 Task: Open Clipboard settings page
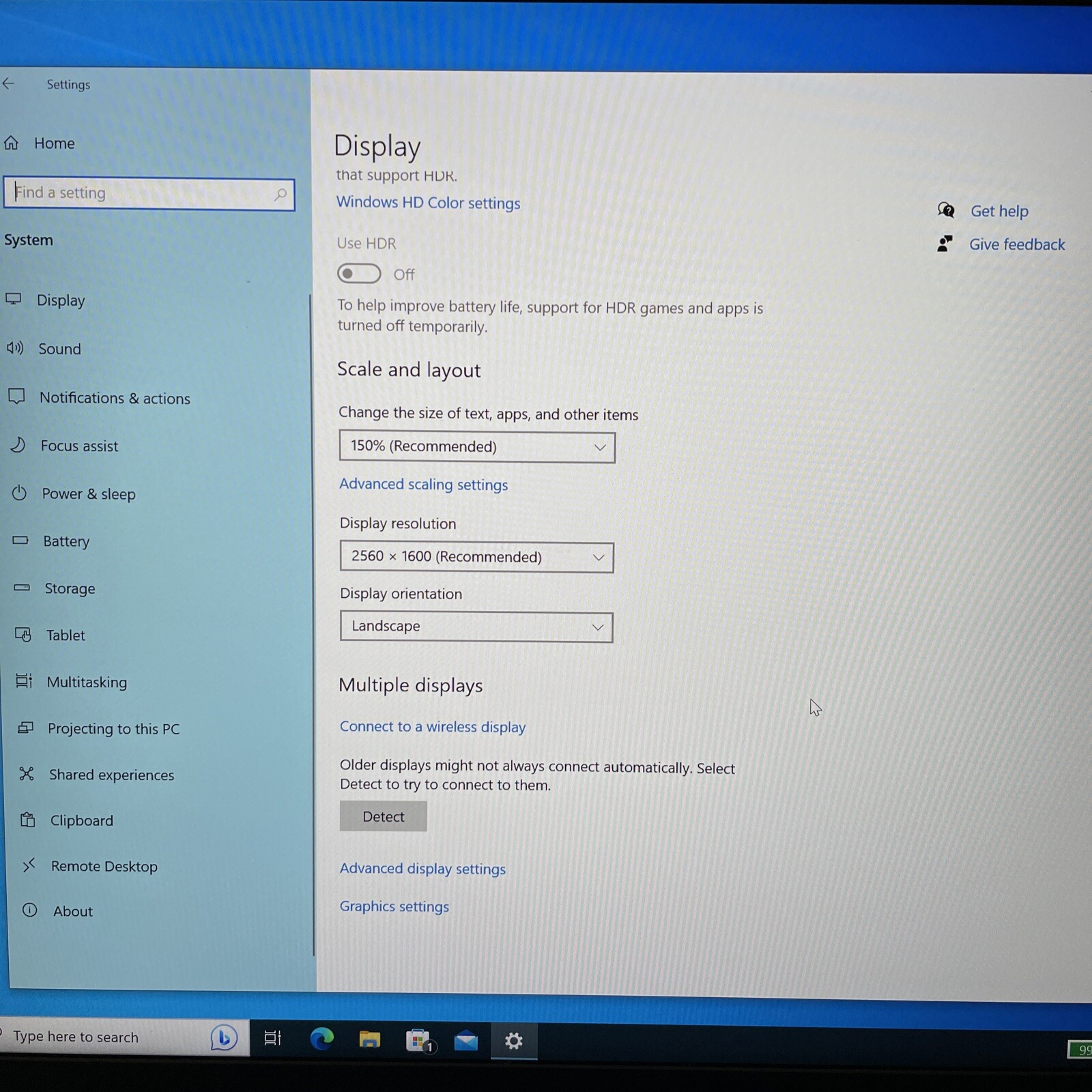tap(82, 821)
